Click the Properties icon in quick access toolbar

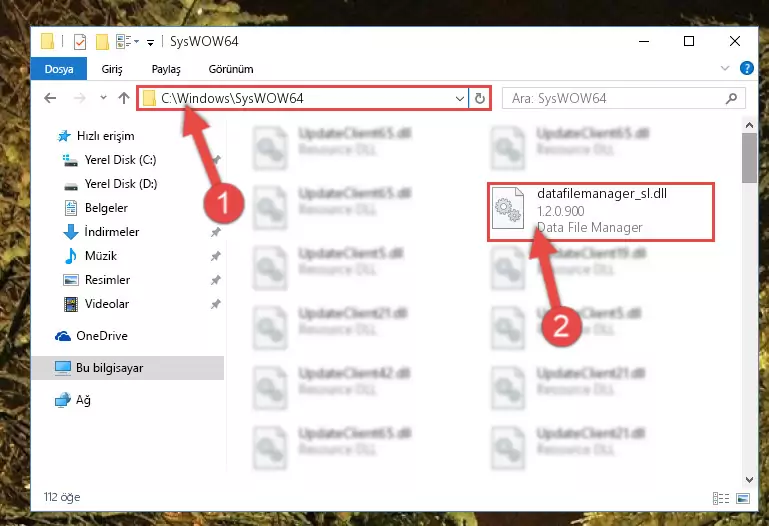point(80,42)
